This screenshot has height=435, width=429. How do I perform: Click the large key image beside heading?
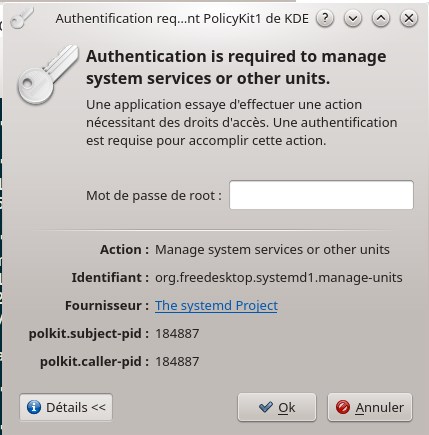(48, 75)
